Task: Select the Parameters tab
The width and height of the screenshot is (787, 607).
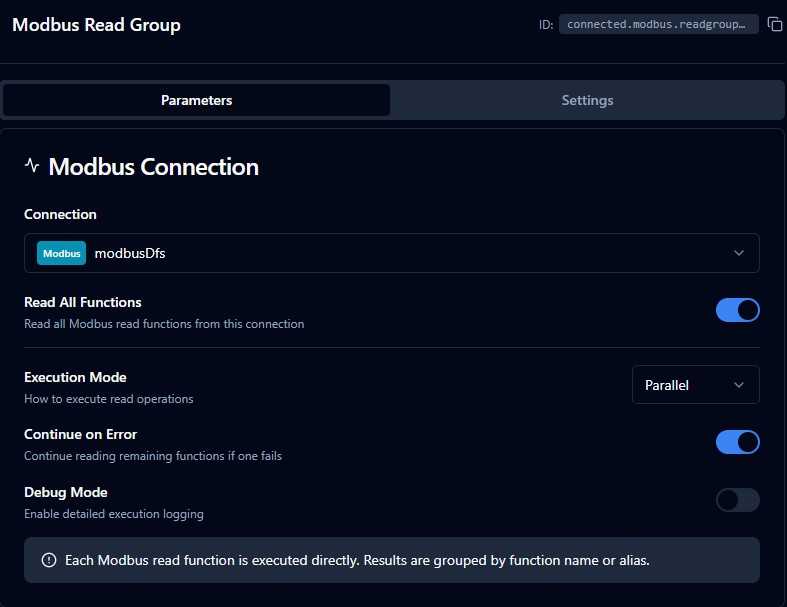Action: click(x=196, y=100)
